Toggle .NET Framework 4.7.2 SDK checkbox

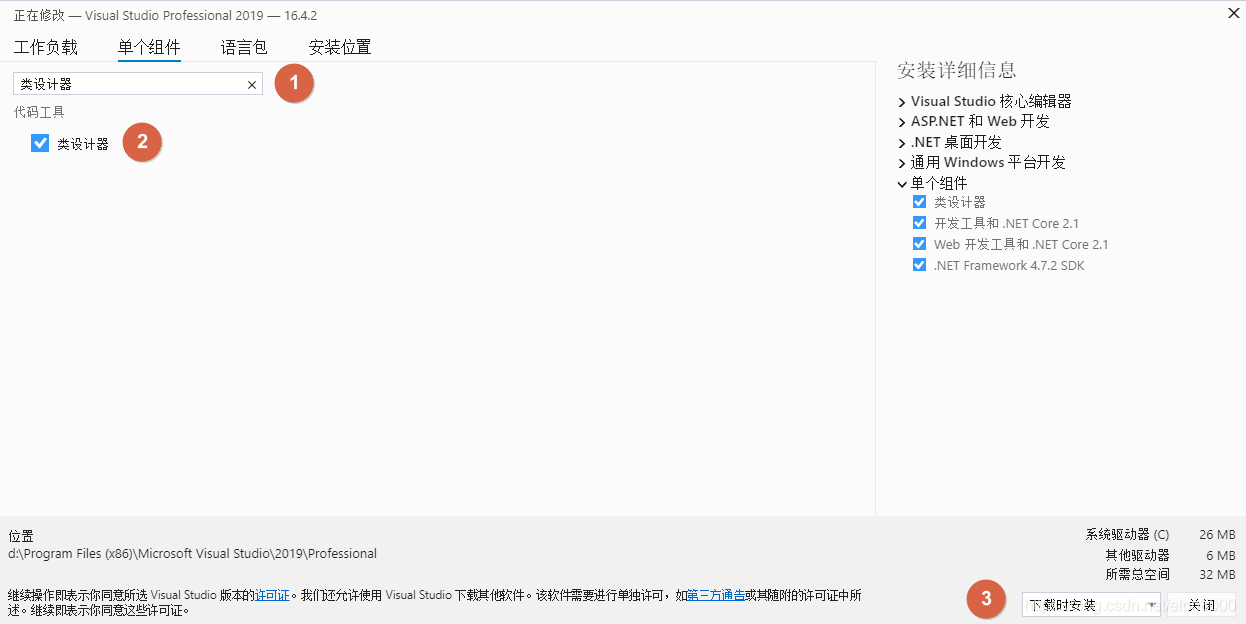(x=919, y=265)
